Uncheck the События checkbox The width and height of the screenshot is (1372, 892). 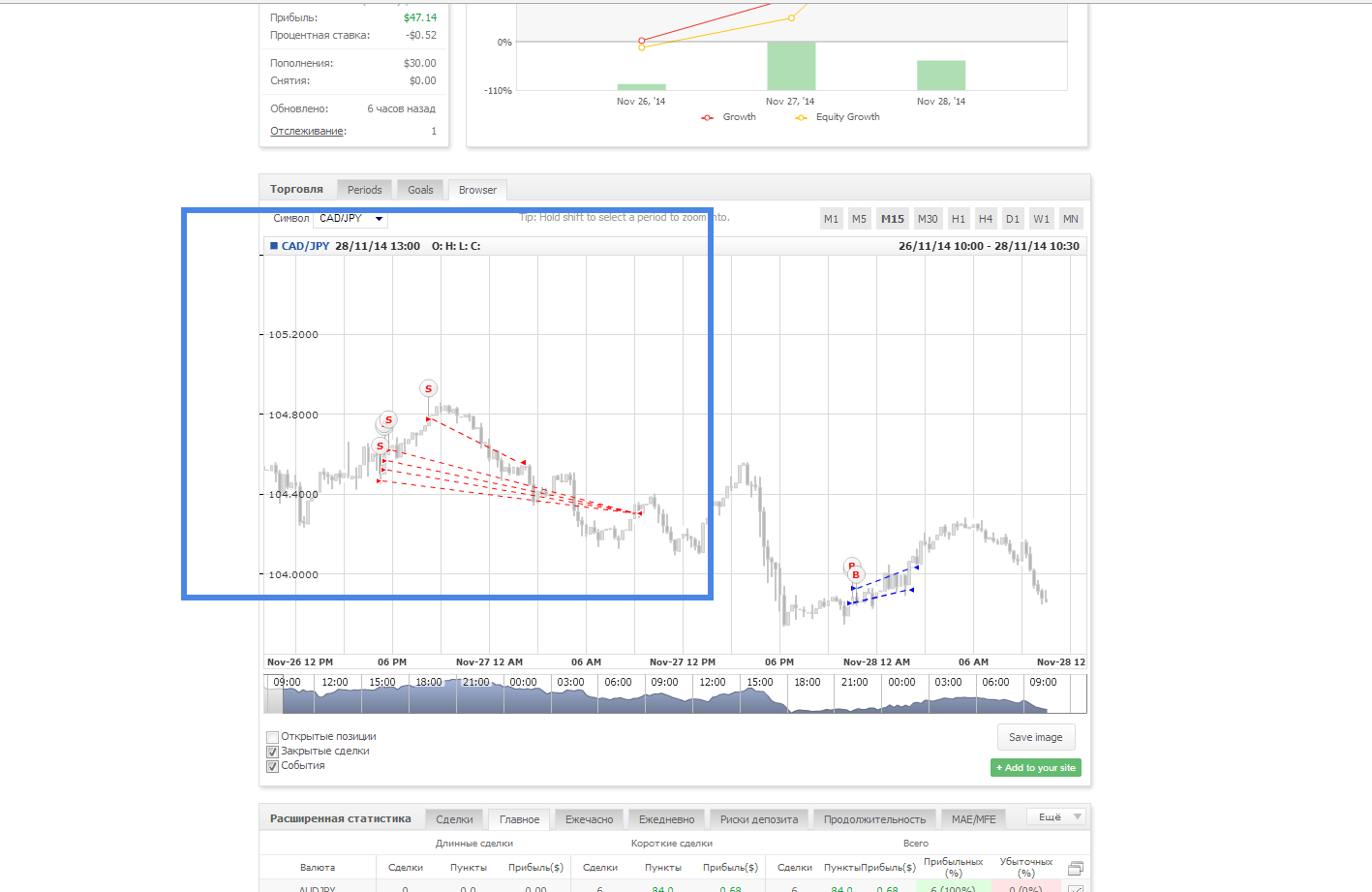pos(272,766)
